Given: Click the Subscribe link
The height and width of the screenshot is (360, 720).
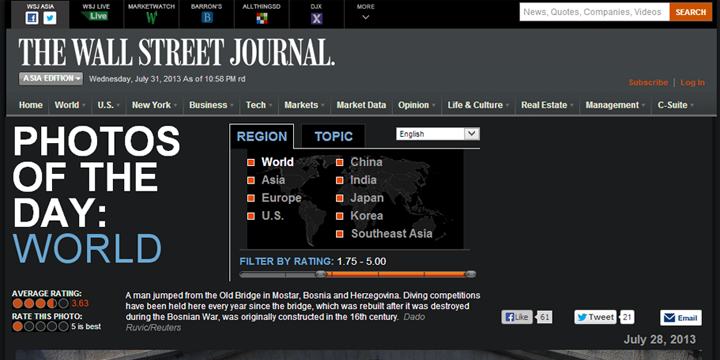Looking at the screenshot, I should (x=648, y=83).
